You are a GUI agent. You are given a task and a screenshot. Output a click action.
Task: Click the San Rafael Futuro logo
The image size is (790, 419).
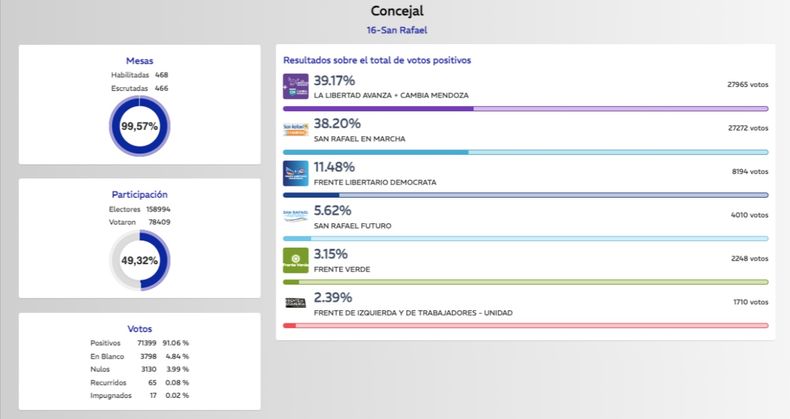pyautogui.click(x=296, y=216)
